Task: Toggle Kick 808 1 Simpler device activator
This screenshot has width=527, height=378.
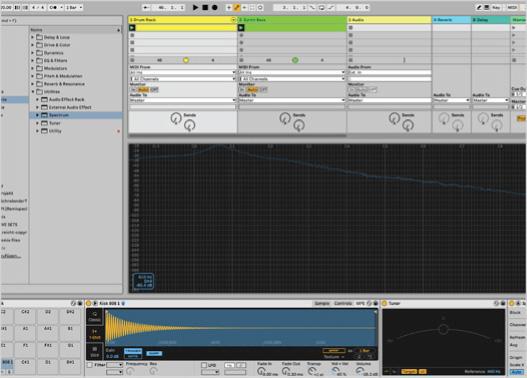Action: (x=89, y=303)
